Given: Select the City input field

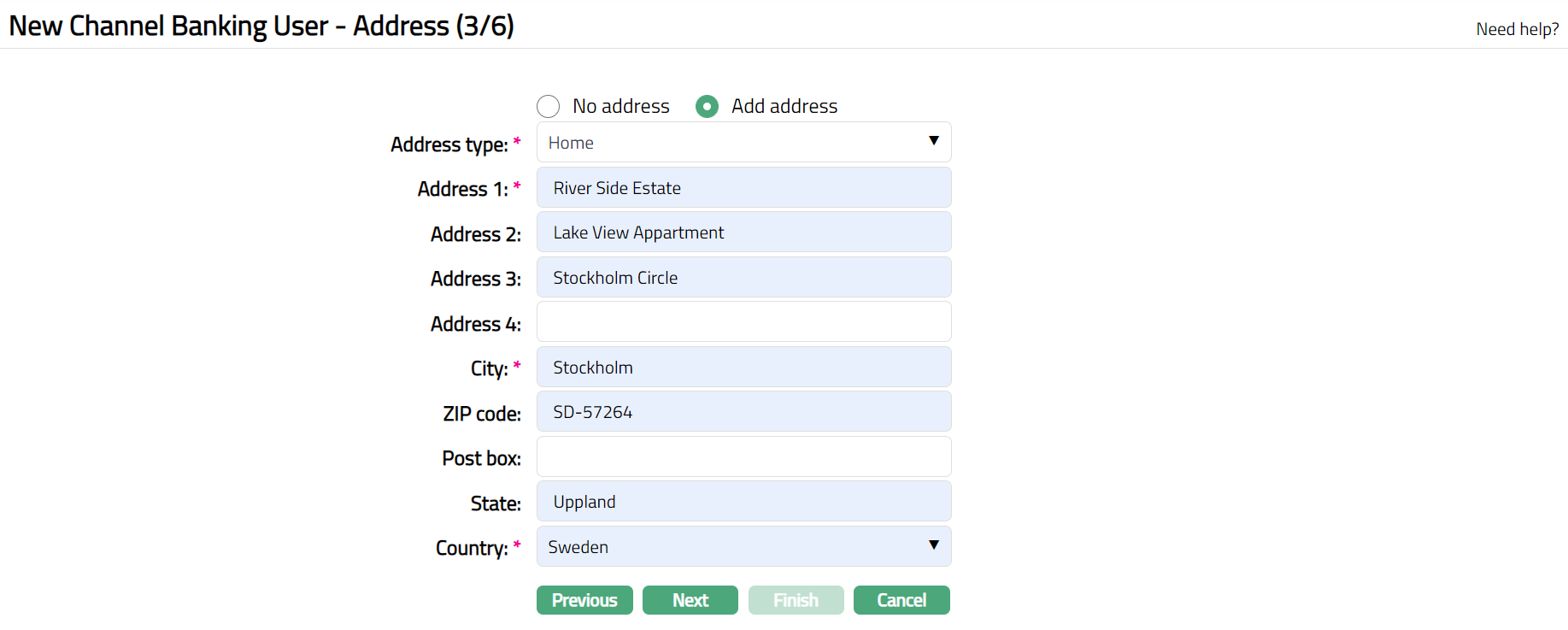Looking at the screenshot, I should (x=743, y=368).
